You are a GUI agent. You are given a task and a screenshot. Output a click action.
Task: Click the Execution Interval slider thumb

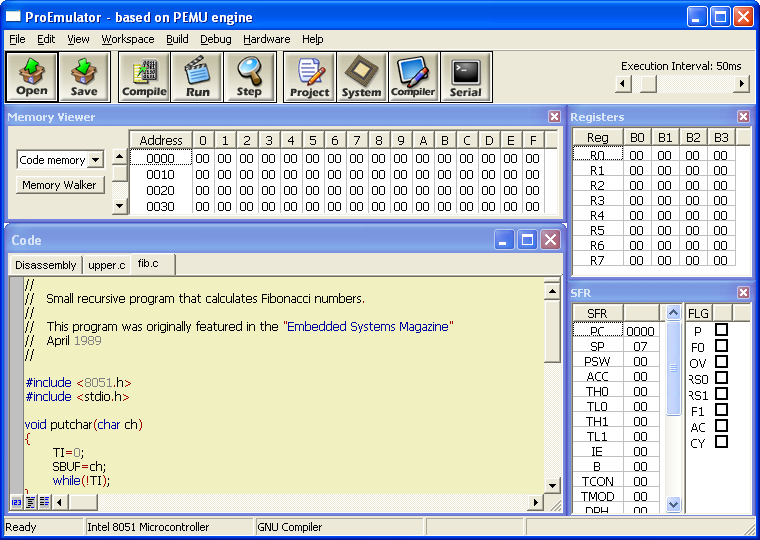tap(648, 84)
